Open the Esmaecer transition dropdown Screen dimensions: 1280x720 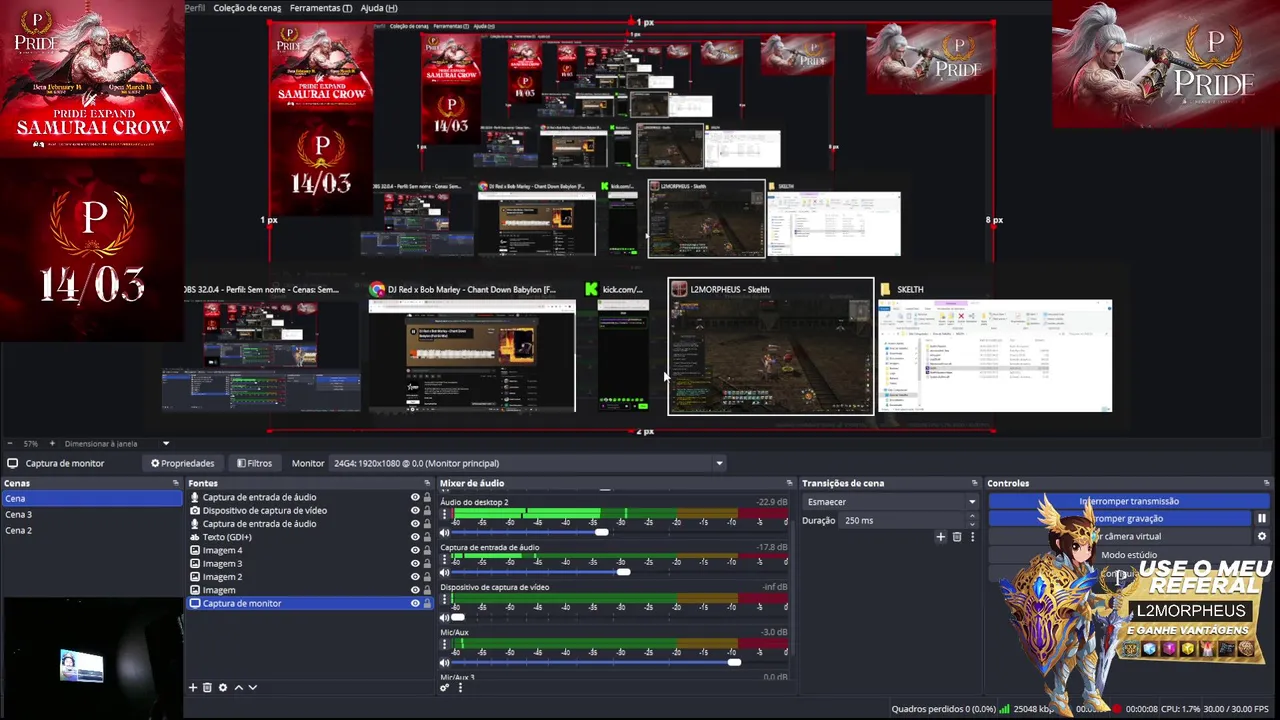coord(890,502)
